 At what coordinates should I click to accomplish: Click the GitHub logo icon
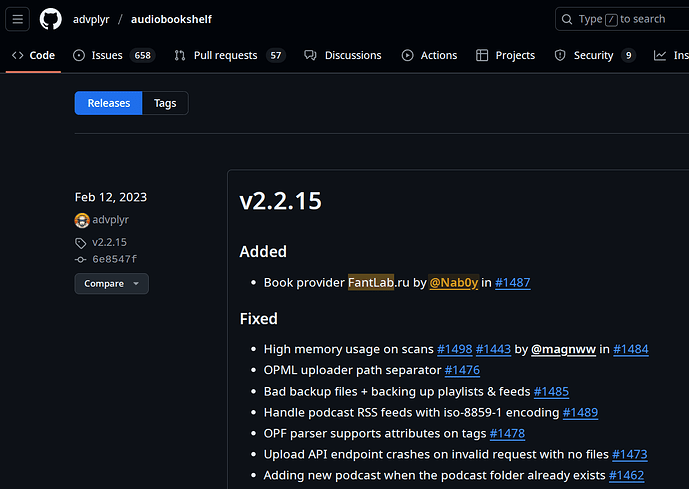tap(50, 19)
